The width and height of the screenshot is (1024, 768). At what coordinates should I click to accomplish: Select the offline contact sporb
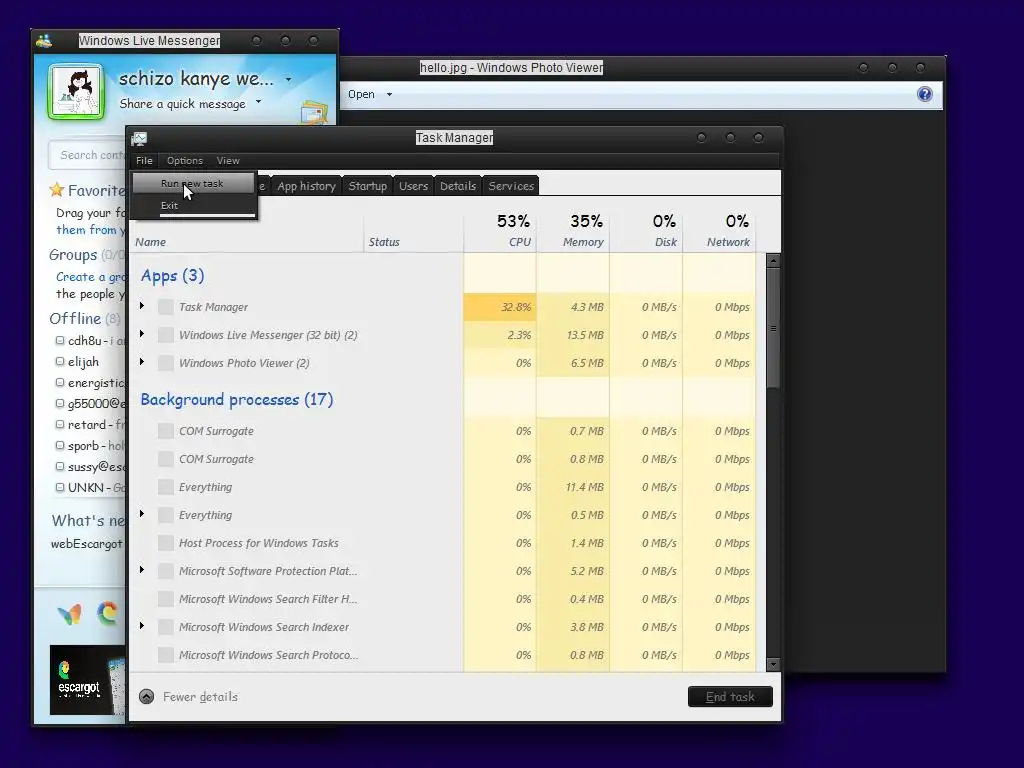[91, 446]
